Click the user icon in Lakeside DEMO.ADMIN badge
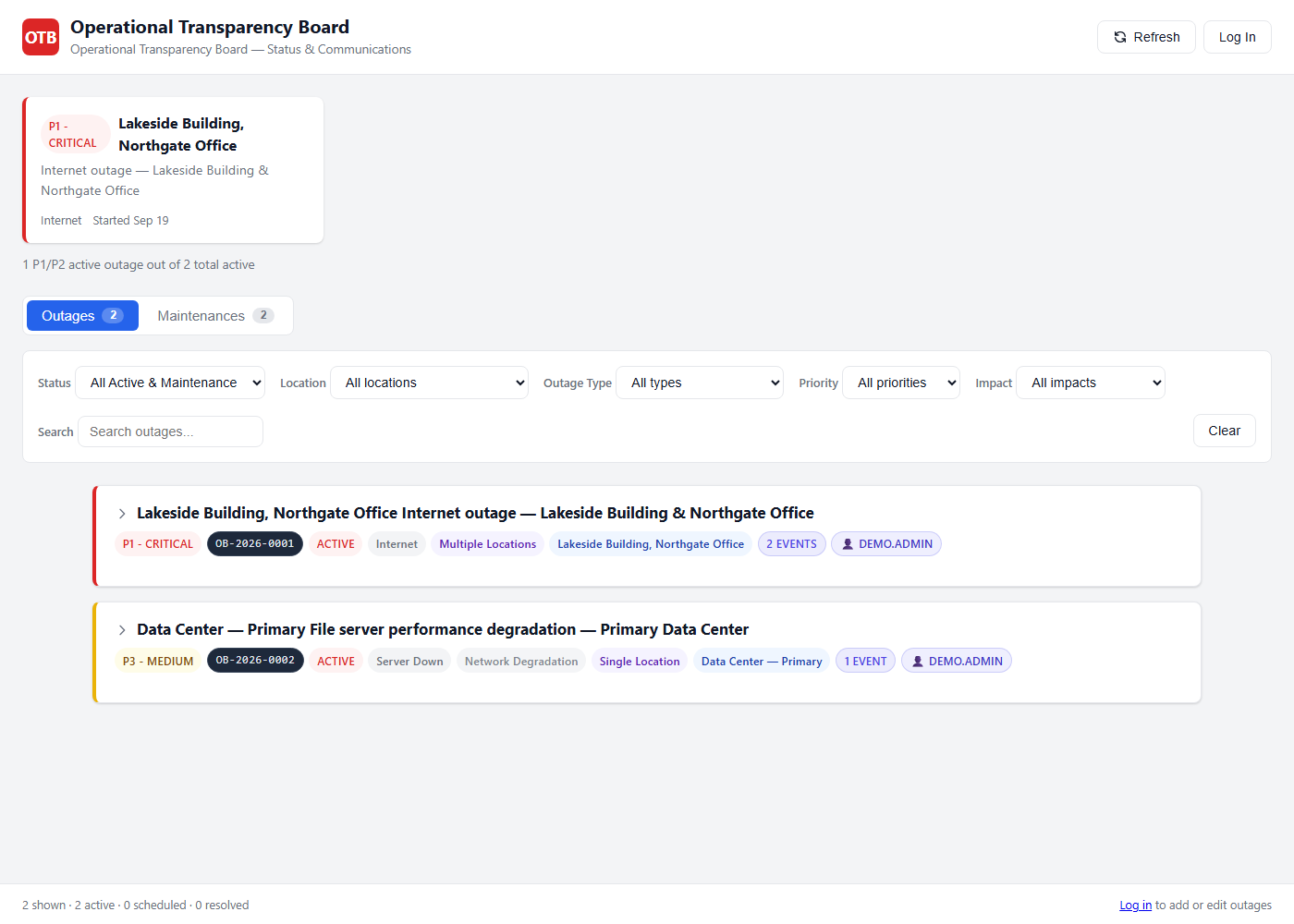Screen dimensions: 1294x924 pyautogui.click(x=848, y=544)
